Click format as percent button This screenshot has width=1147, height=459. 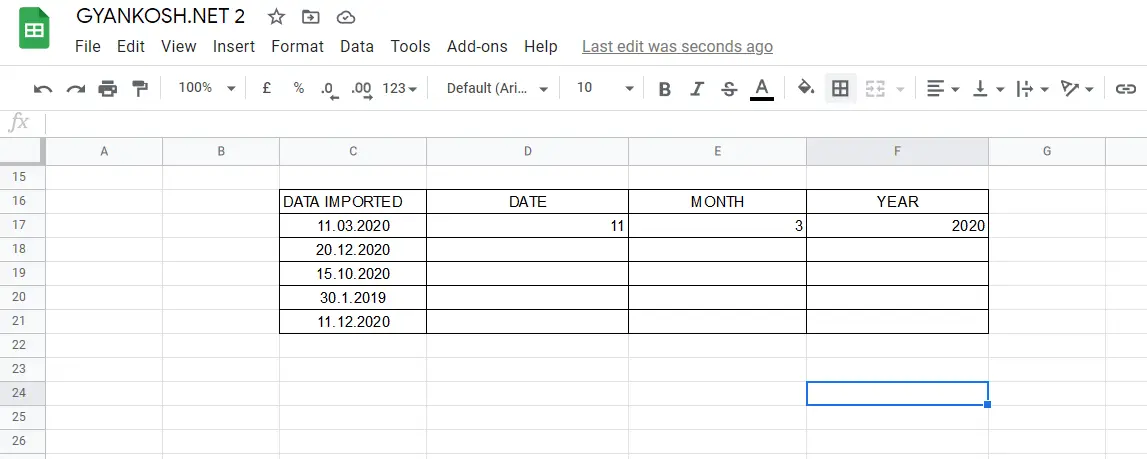298,88
